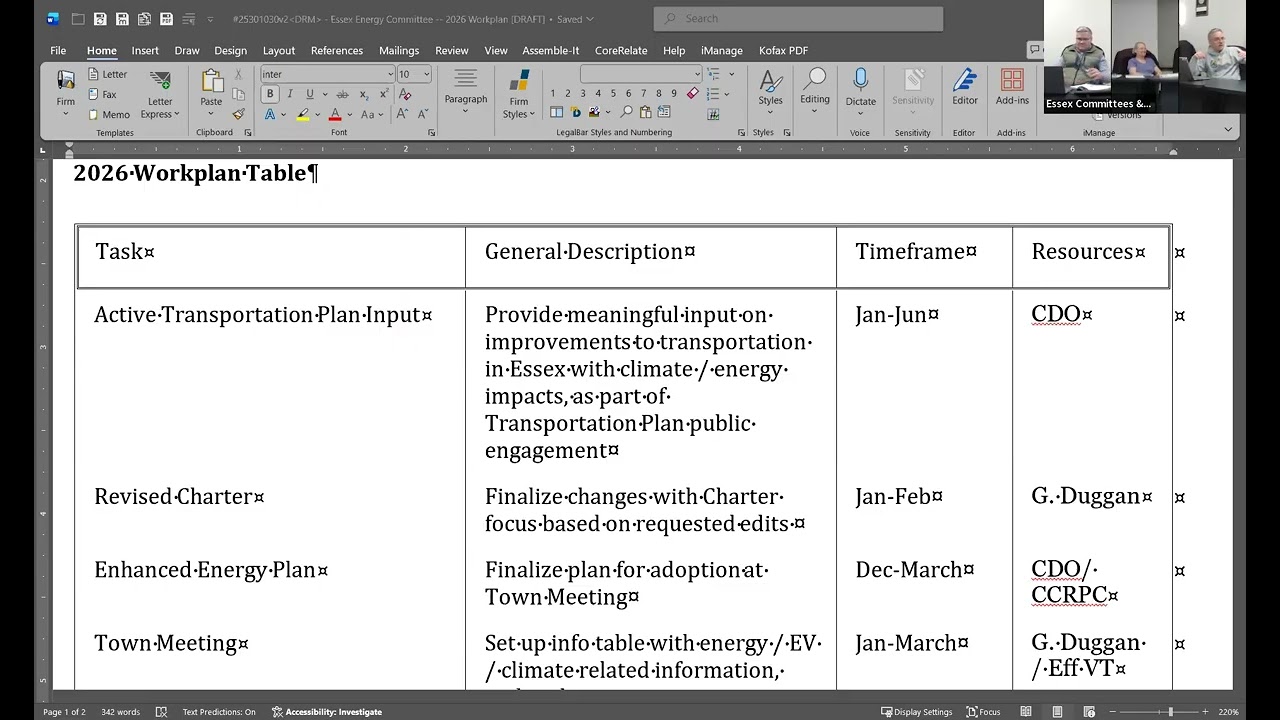Screen dimensions: 1280x720
Task: Toggle Subscript formatting
Action: [364, 94]
